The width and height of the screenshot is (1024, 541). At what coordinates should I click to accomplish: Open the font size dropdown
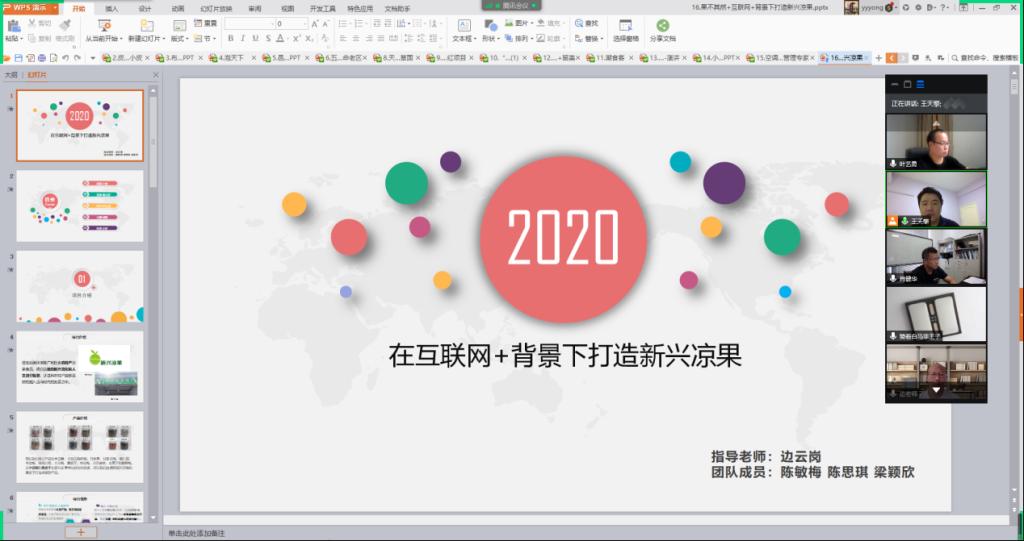(306, 23)
